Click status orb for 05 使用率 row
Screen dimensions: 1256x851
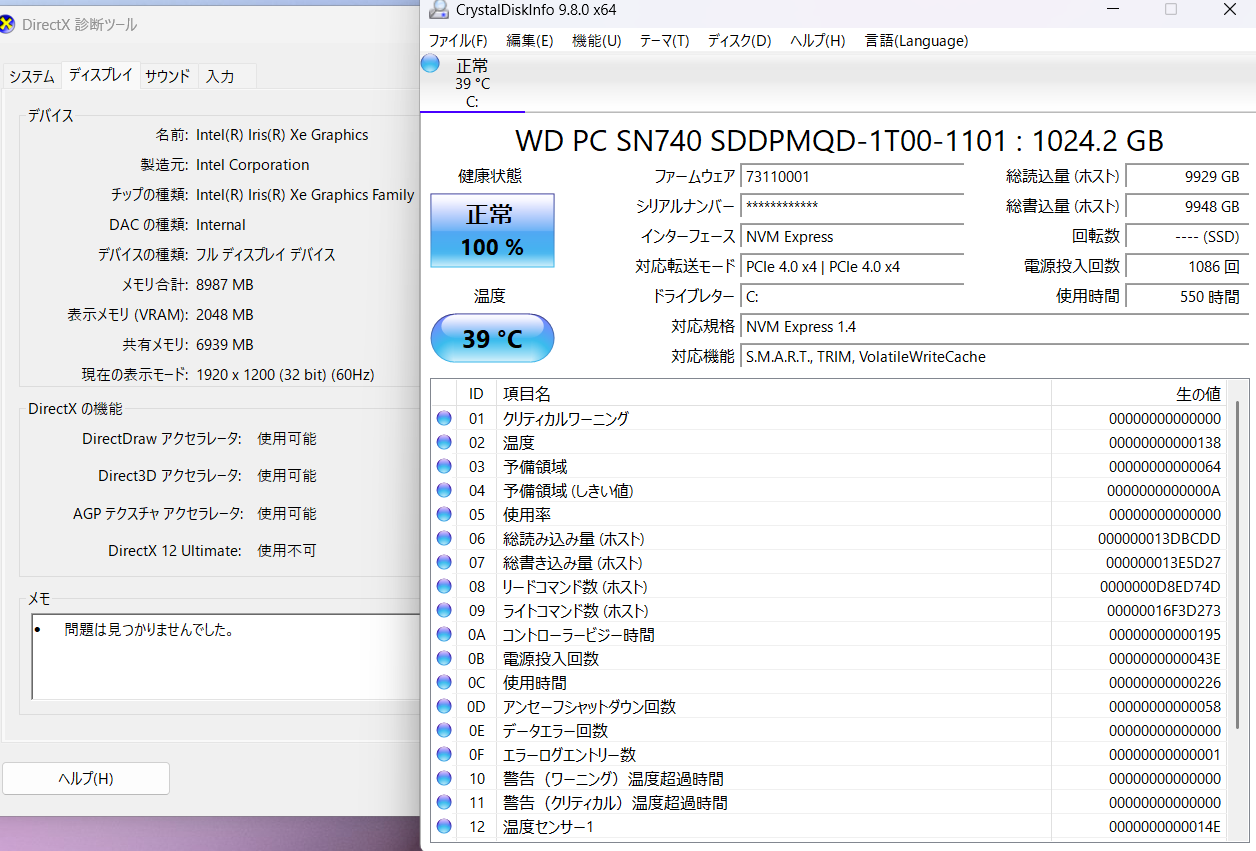pos(444,515)
